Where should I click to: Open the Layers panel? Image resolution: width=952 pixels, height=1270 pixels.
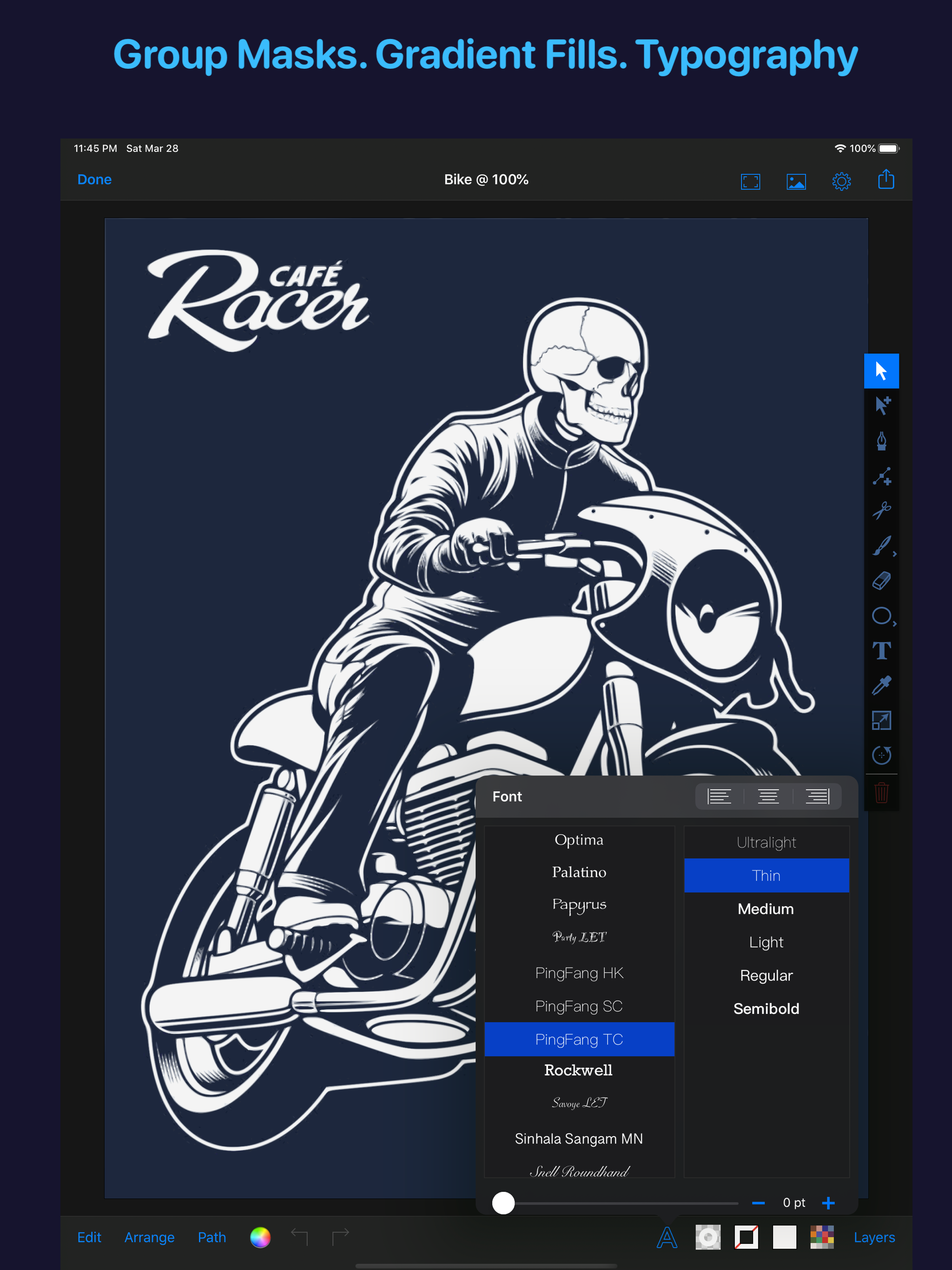click(874, 1237)
